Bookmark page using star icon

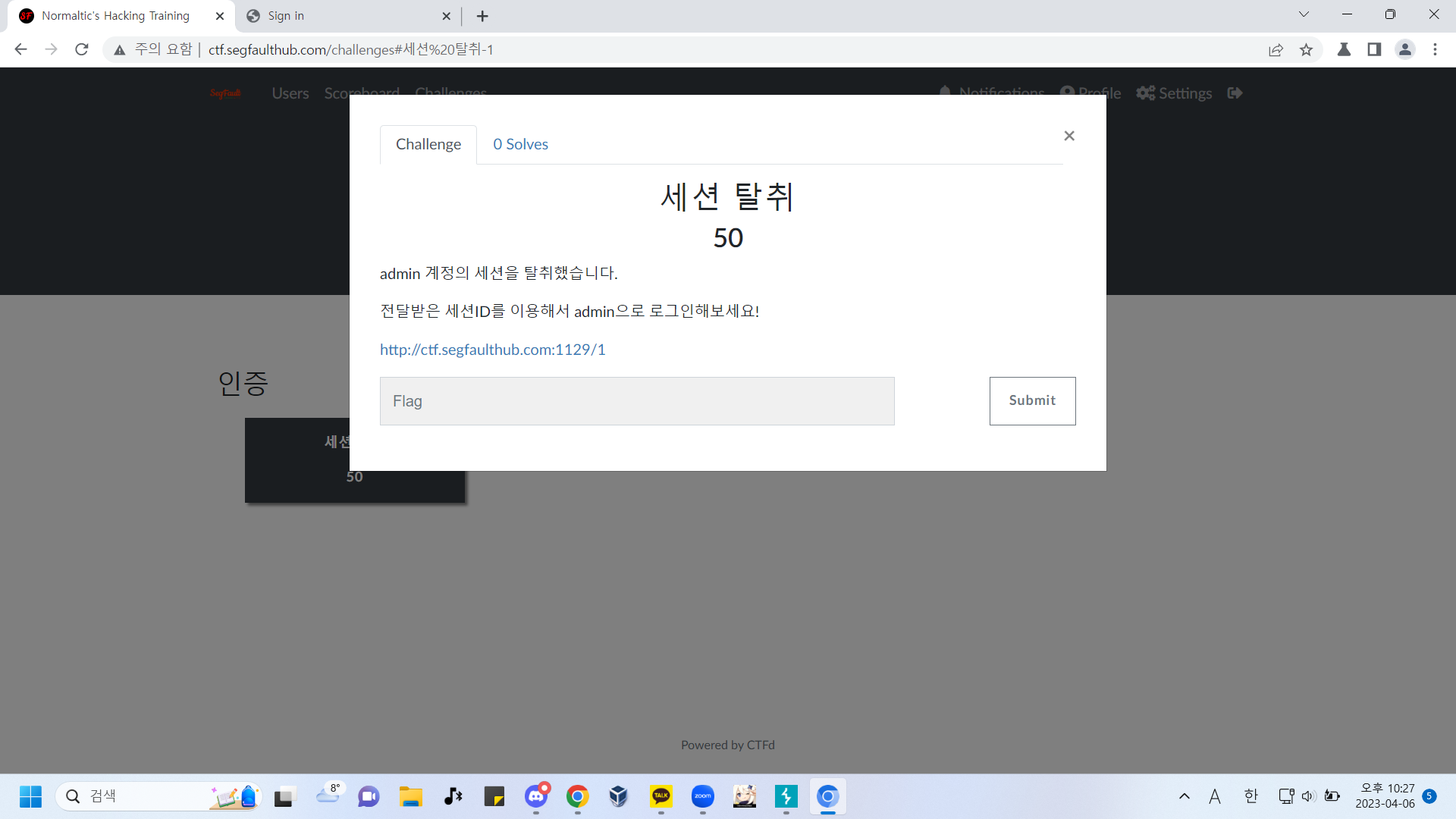point(1306,49)
